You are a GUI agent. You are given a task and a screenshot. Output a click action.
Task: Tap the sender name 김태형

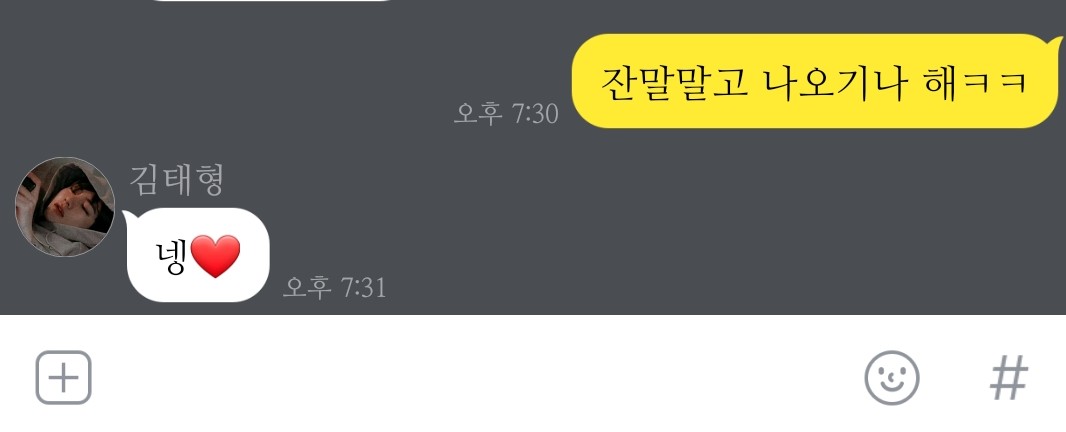pyautogui.click(x=177, y=180)
